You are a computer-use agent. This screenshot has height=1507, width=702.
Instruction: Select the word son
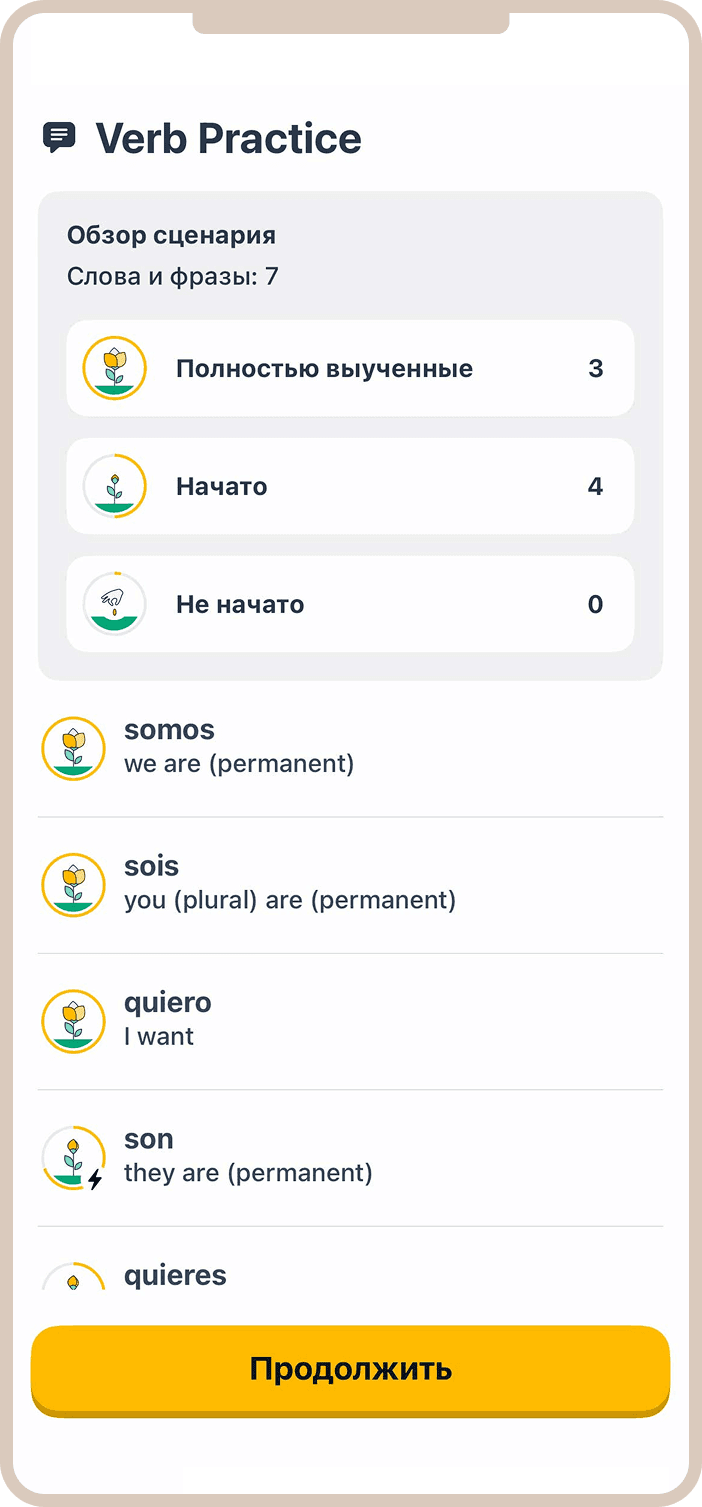pyautogui.click(x=149, y=1139)
